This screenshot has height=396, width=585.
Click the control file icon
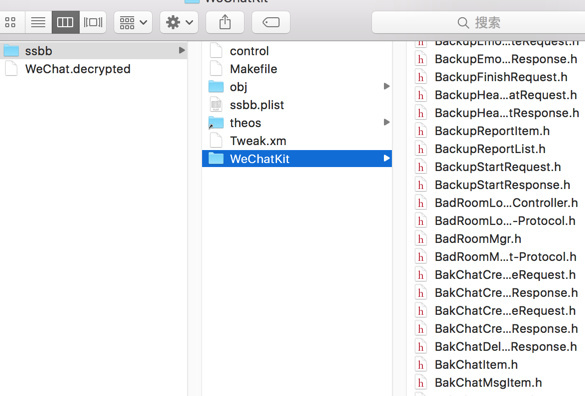click(x=216, y=50)
